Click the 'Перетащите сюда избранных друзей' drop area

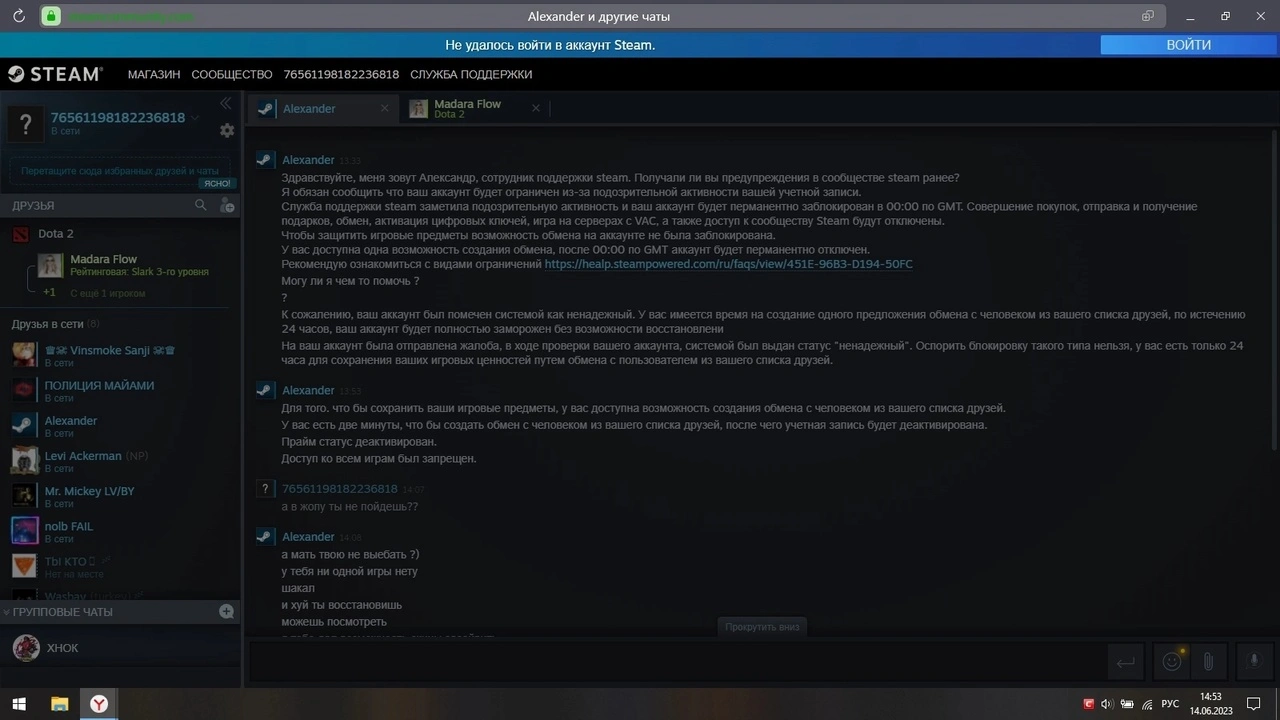pyautogui.click(x=120, y=171)
